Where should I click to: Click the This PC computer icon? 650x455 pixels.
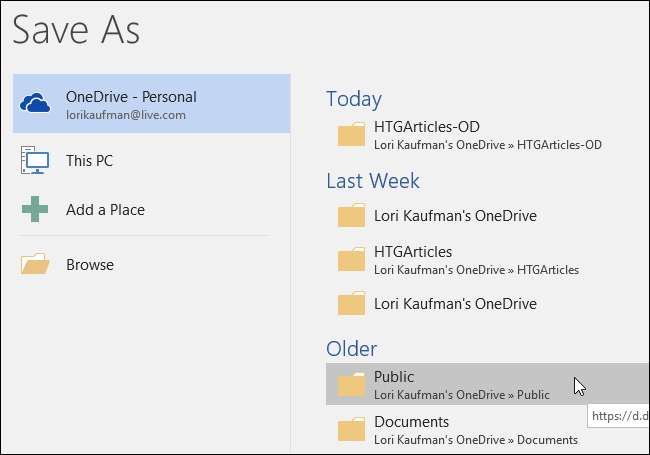(36, 160)
